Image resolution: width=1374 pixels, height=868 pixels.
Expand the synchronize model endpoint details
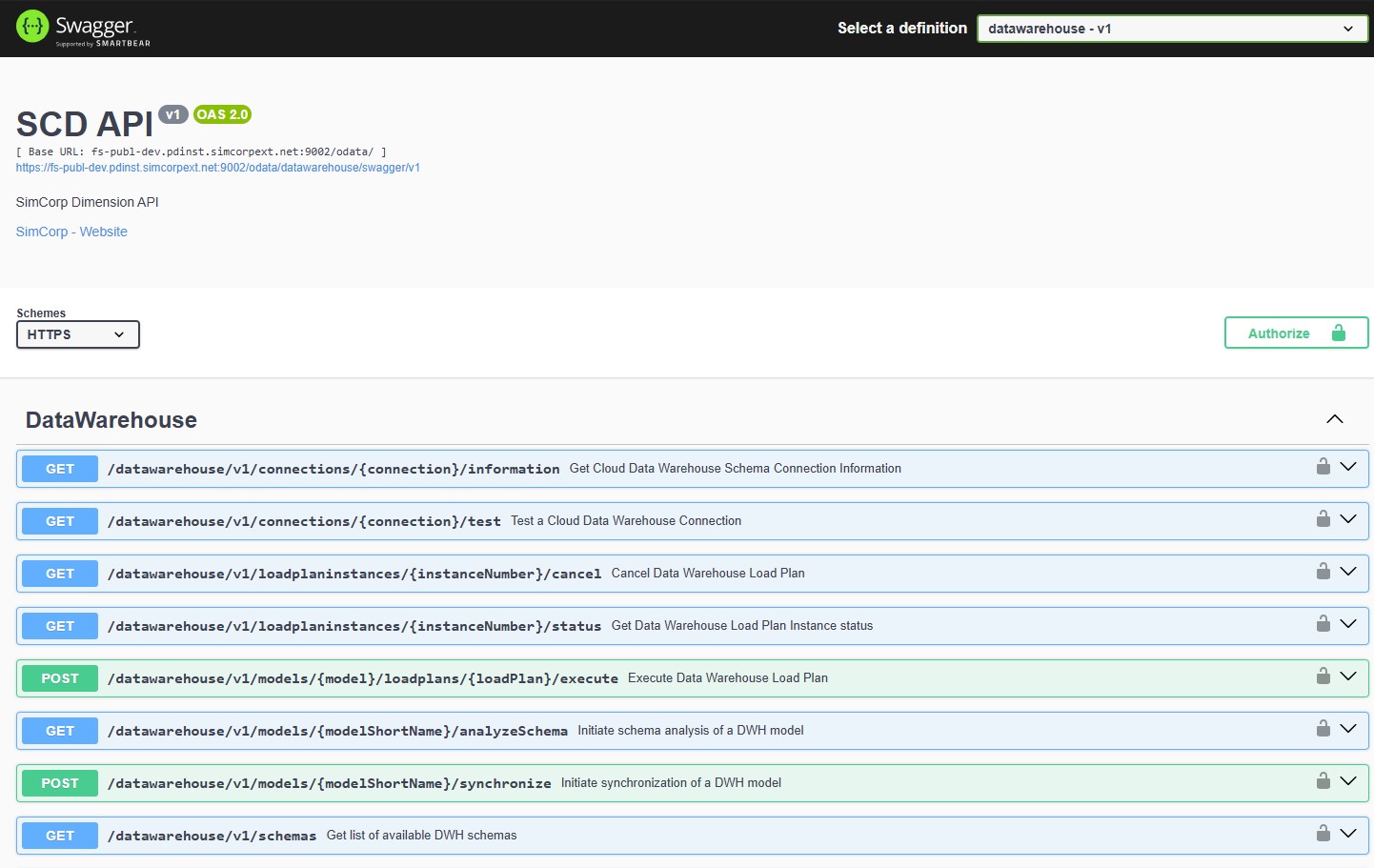1349,781
